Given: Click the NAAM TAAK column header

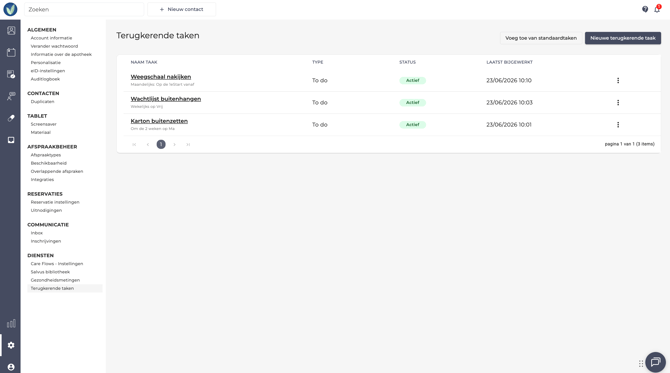Looking at the screenshot, I should [x=144, y=62].
